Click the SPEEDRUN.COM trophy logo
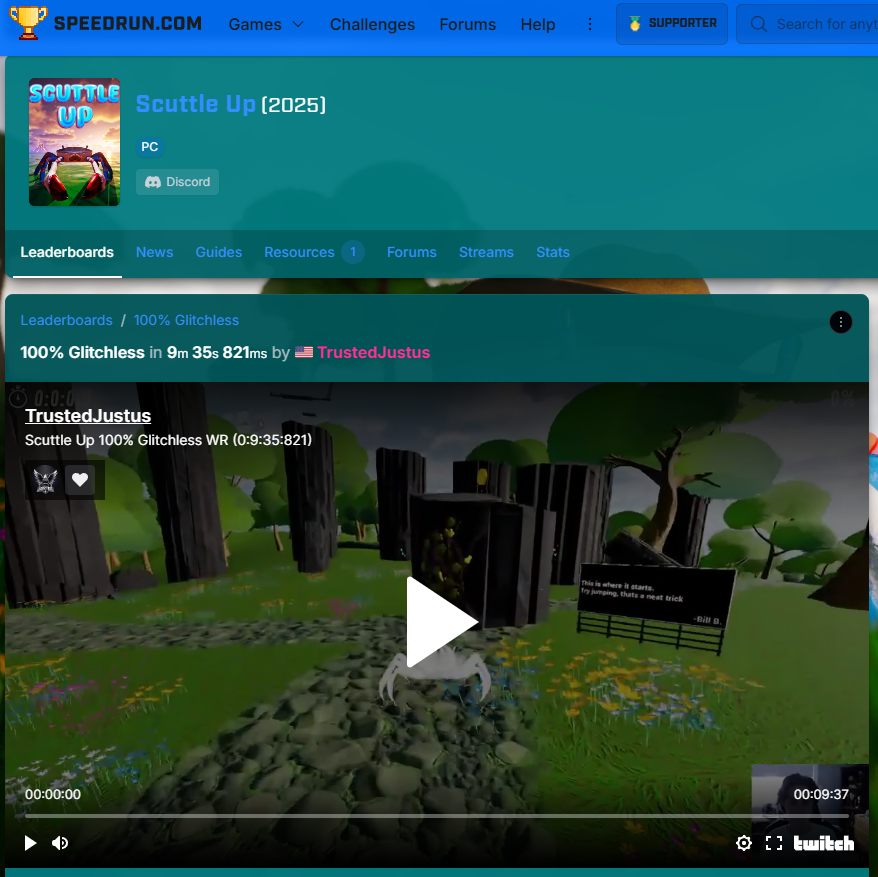The width and height of the screenshot is (878, 877). click(26, 23)
